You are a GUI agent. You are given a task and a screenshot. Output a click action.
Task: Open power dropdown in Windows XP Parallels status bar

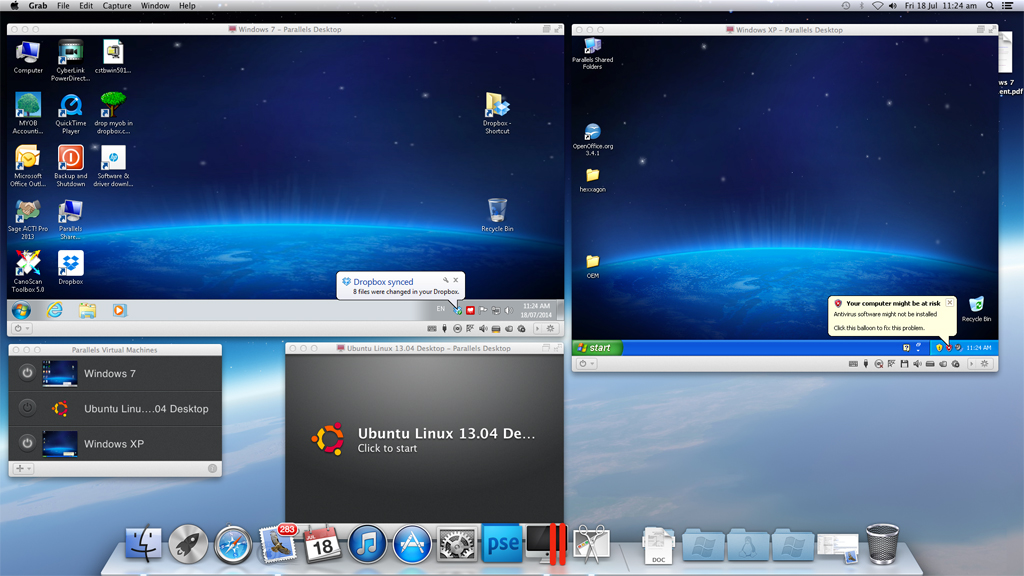pyautogui.click(x=587, y=364)
